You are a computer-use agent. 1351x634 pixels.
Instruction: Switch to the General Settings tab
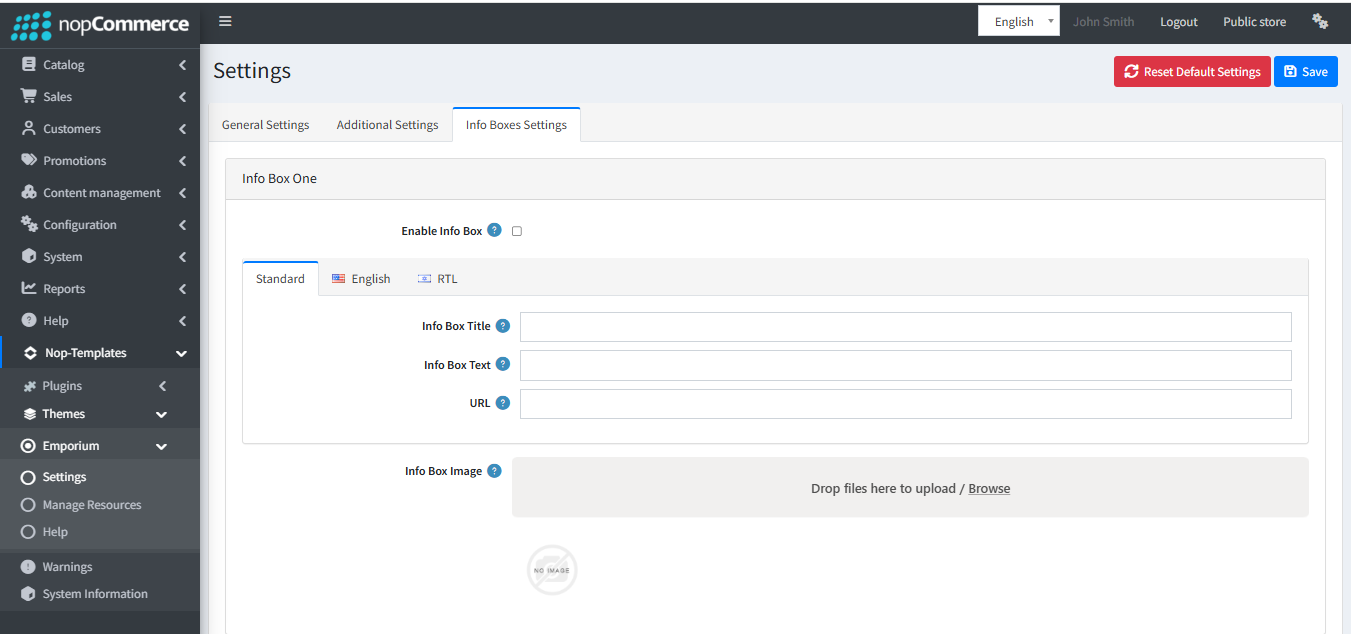pyautogui.click(x=266, y=125)
